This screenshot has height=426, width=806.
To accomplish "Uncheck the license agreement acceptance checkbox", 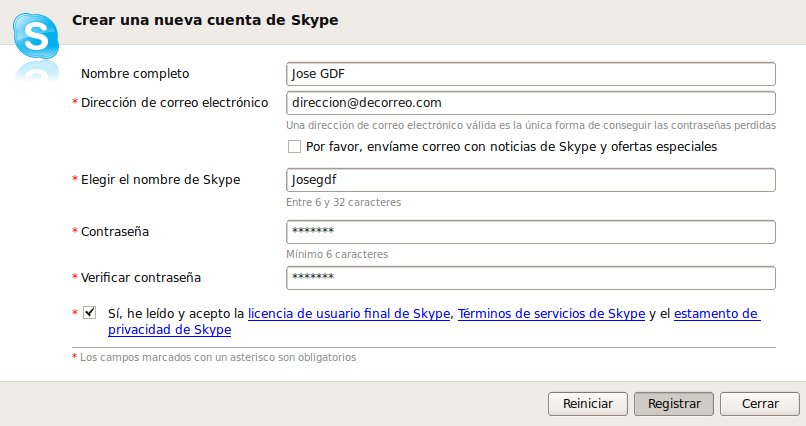I will point(90,313).
